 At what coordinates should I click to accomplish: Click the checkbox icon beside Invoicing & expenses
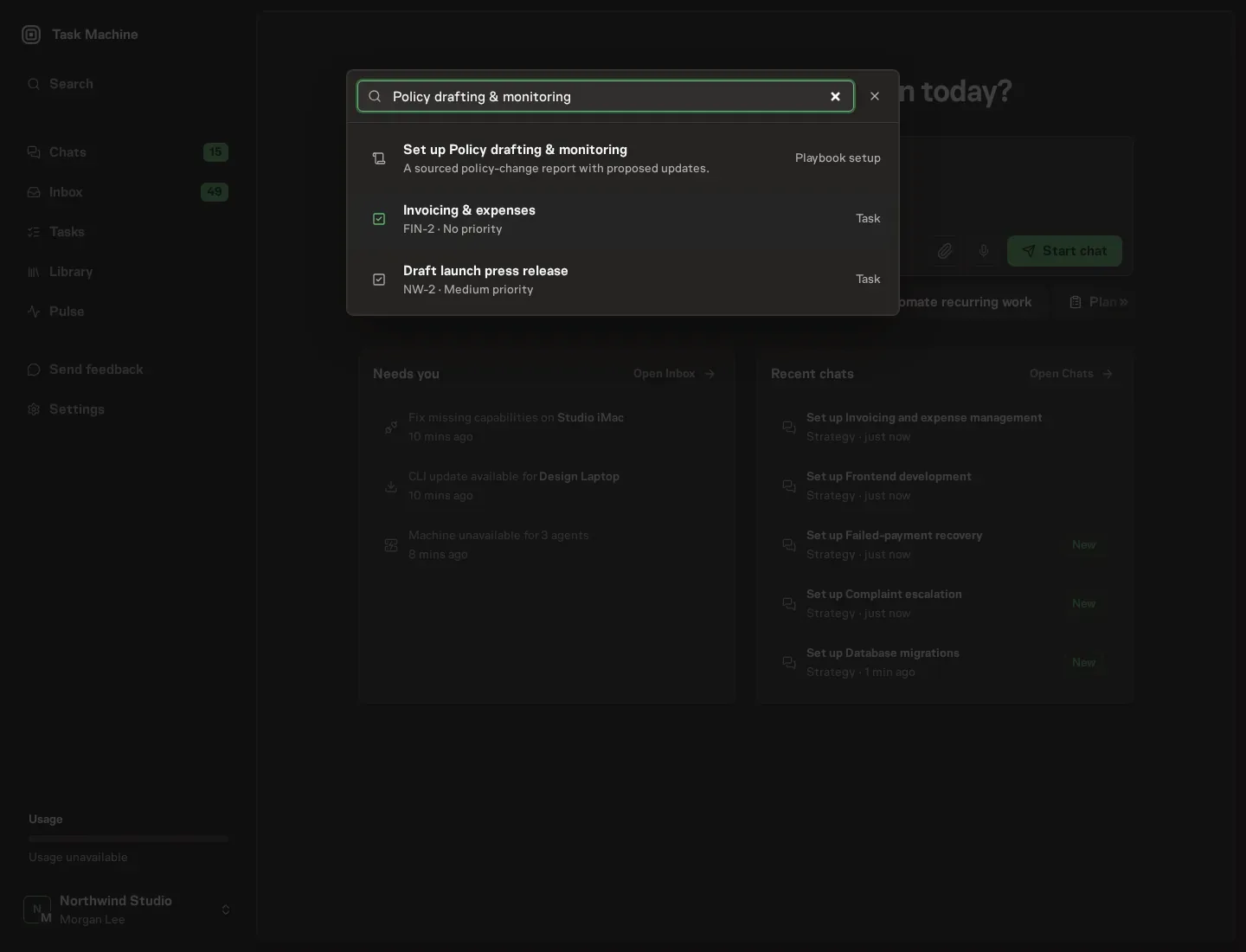[379, 219]
